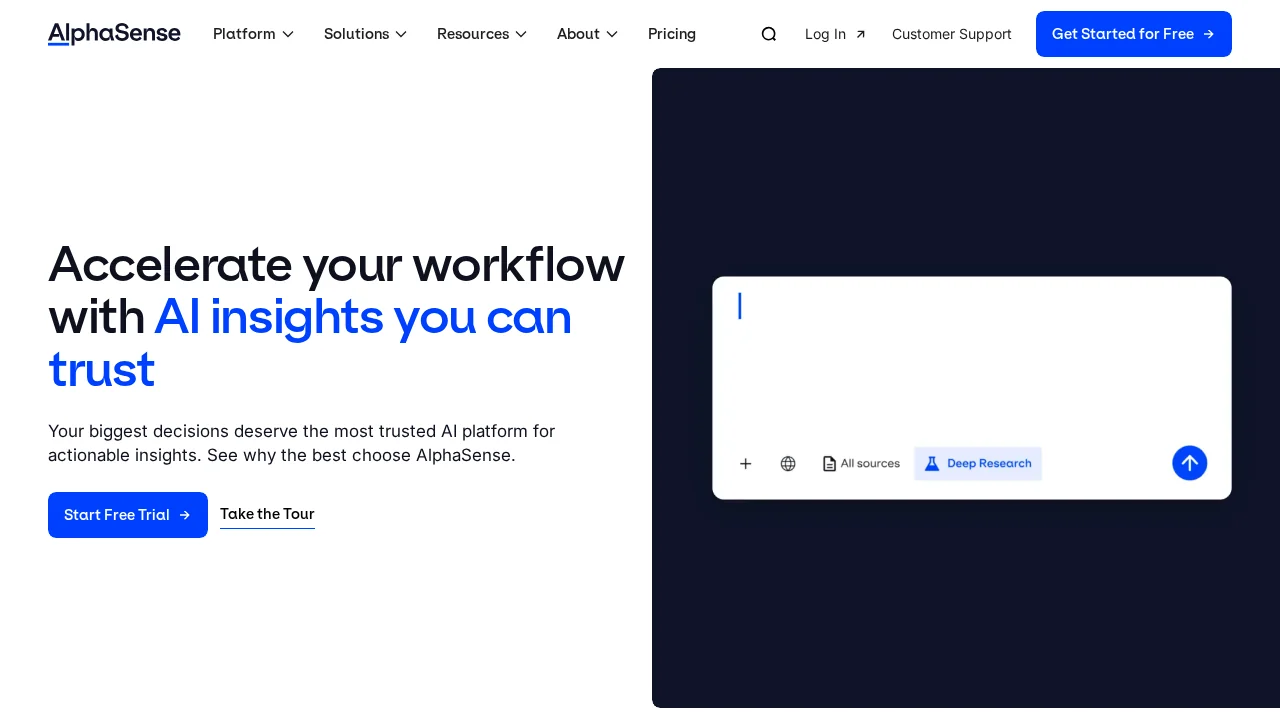Viewport: 1280px width, 720px height.
Task: Click the plus icon in the query box
Action: click(745, 463)
